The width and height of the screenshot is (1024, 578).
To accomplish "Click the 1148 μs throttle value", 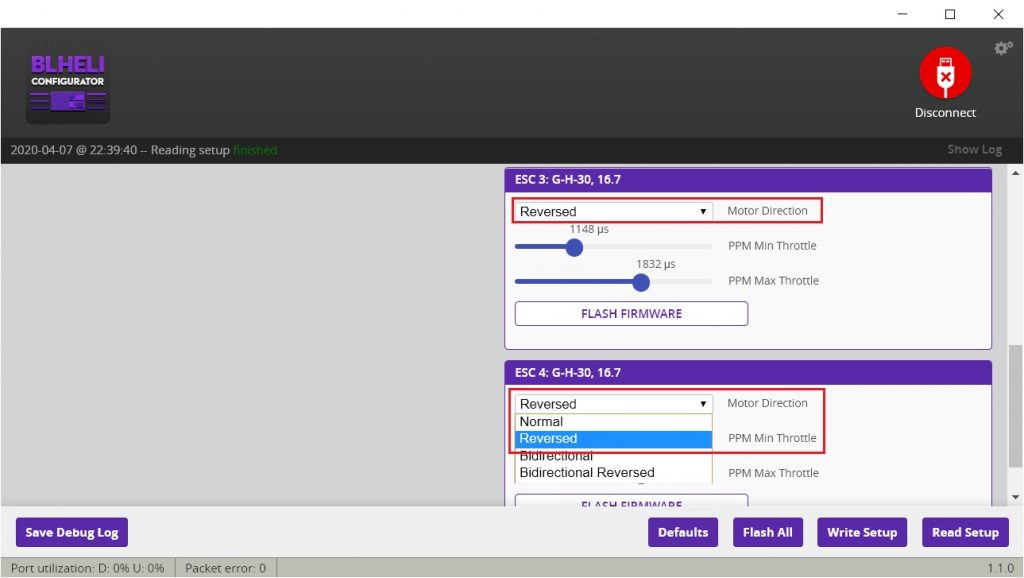I will pyautogui.click(x=589, y=229).
